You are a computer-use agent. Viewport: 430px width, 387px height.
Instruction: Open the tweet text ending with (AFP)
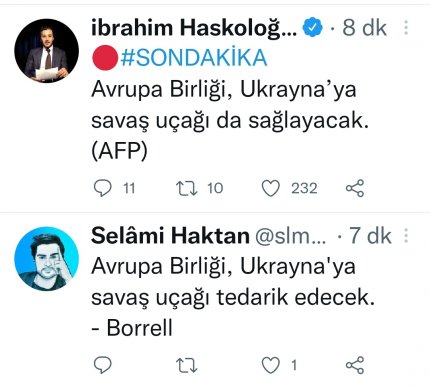click(230, 121)
